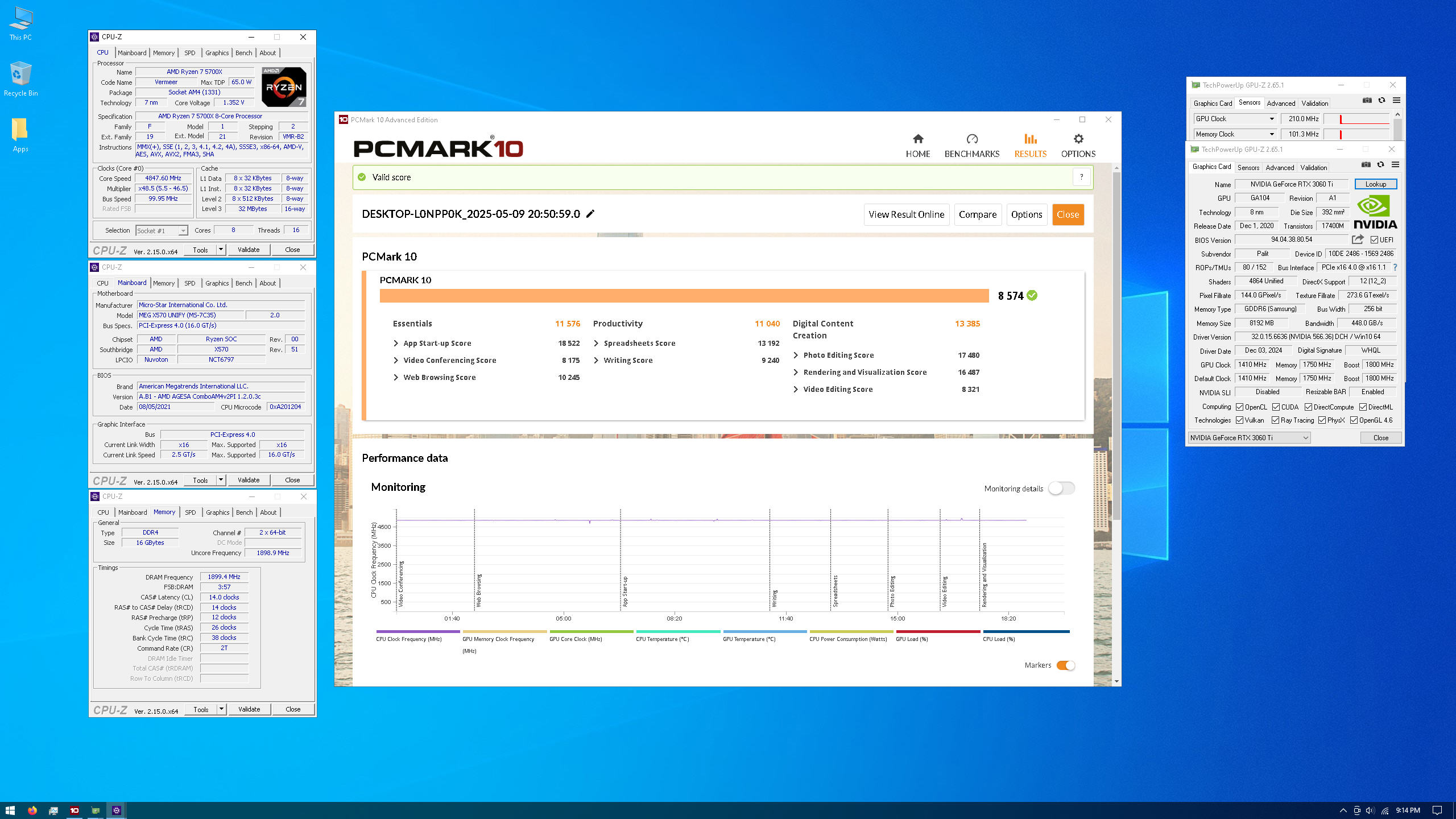Open the GPU Clock sensor dropdown
Image resolution: width=1456 pixels, height=819 pixels.
coord(1235,119)
